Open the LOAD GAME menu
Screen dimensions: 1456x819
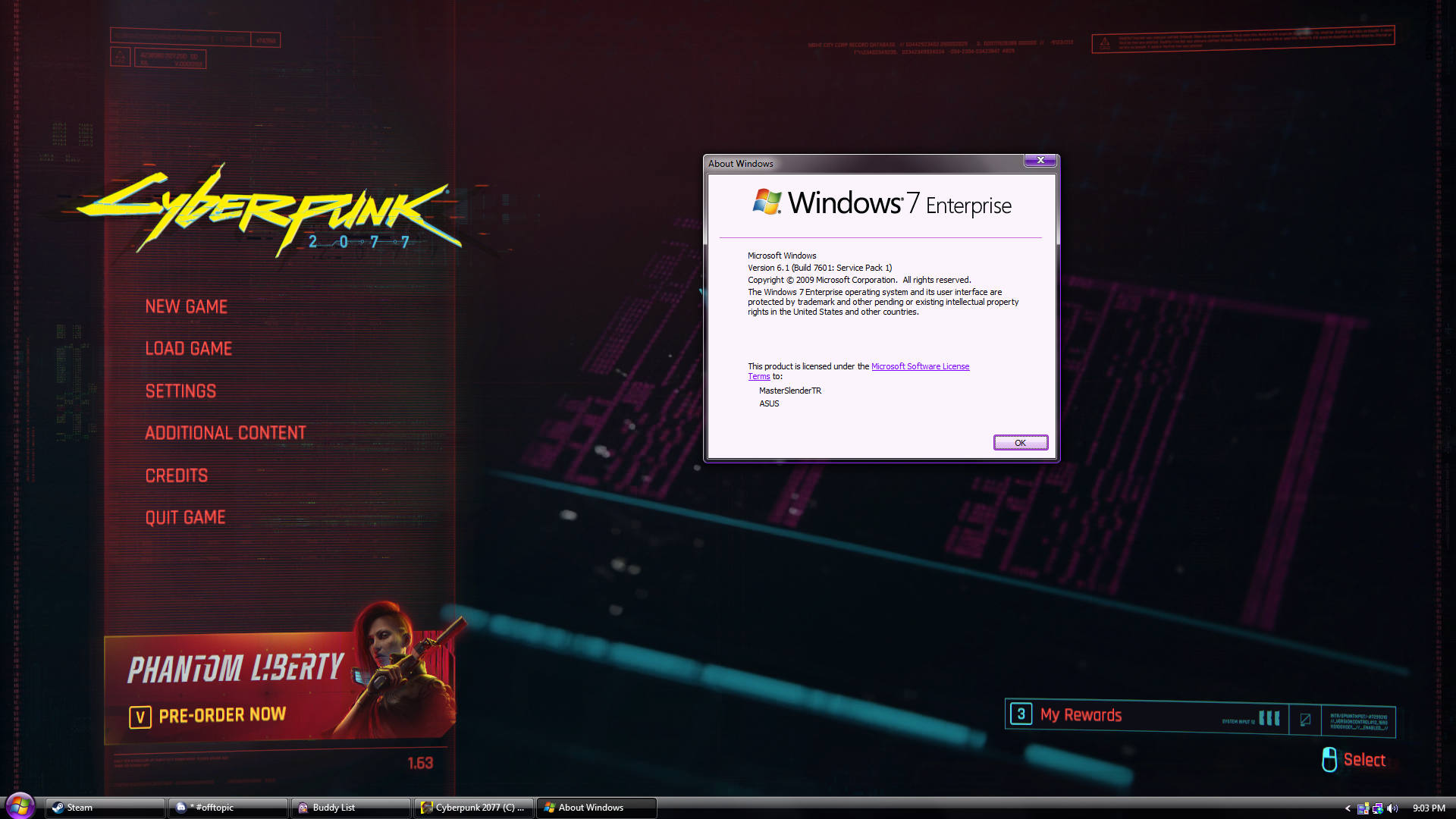189,349
